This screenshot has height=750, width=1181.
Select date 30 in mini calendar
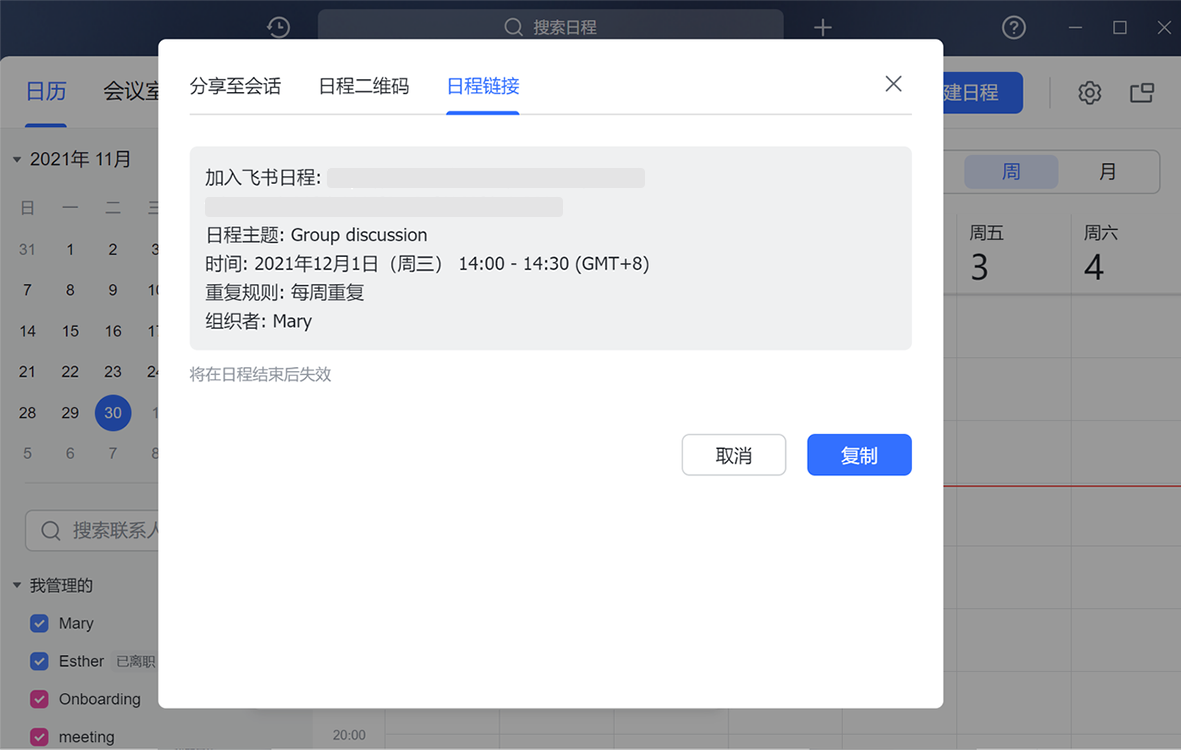coord(113,413)
